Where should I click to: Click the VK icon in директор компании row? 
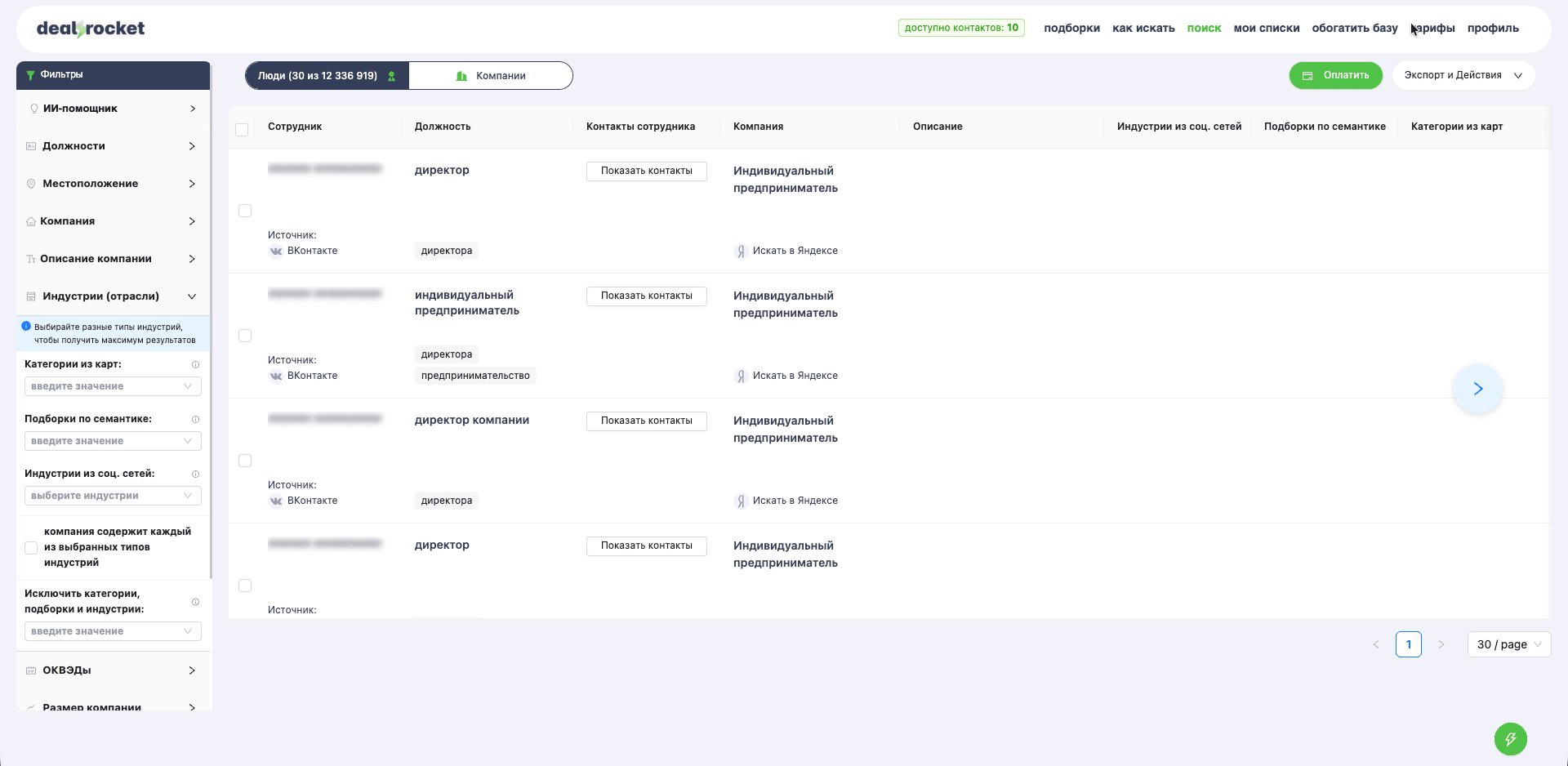[276, 501]
